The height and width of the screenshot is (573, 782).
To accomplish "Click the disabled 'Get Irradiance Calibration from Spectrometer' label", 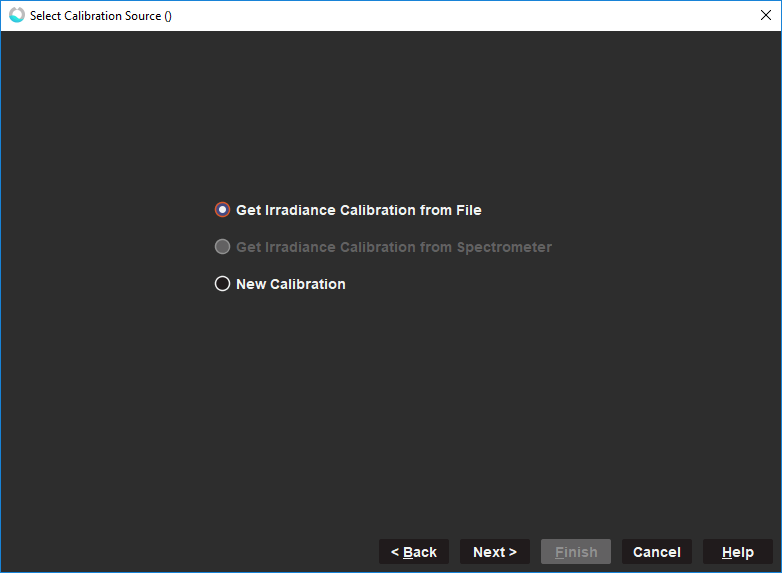I will pyautogui.click(x=393, y=247).
